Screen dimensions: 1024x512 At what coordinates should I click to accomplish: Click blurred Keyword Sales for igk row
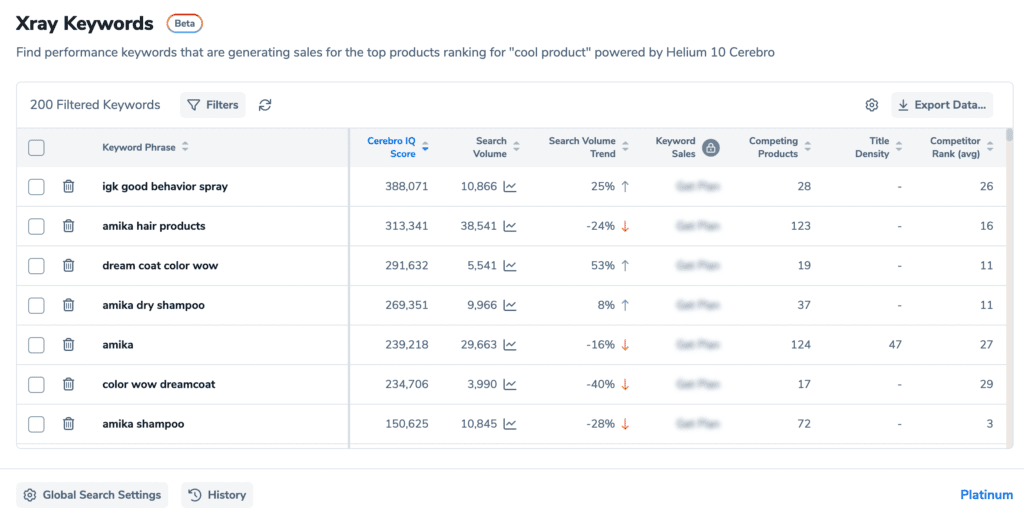[698, 187]
